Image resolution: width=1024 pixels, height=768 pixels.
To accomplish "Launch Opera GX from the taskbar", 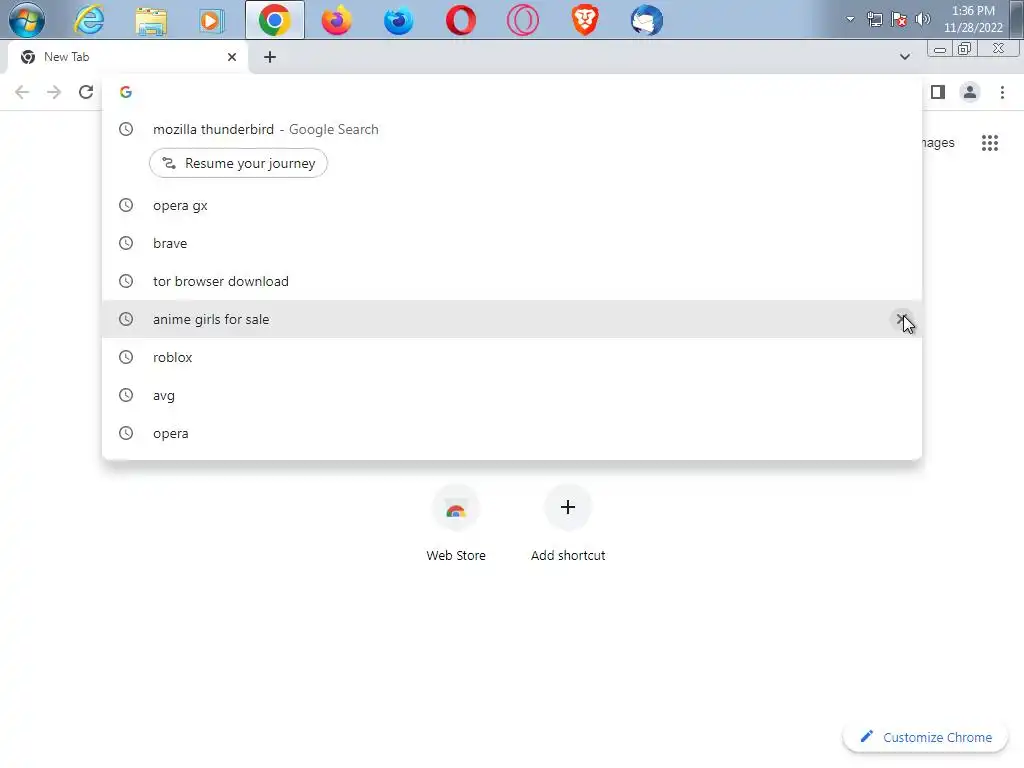I will click(522, 20).
